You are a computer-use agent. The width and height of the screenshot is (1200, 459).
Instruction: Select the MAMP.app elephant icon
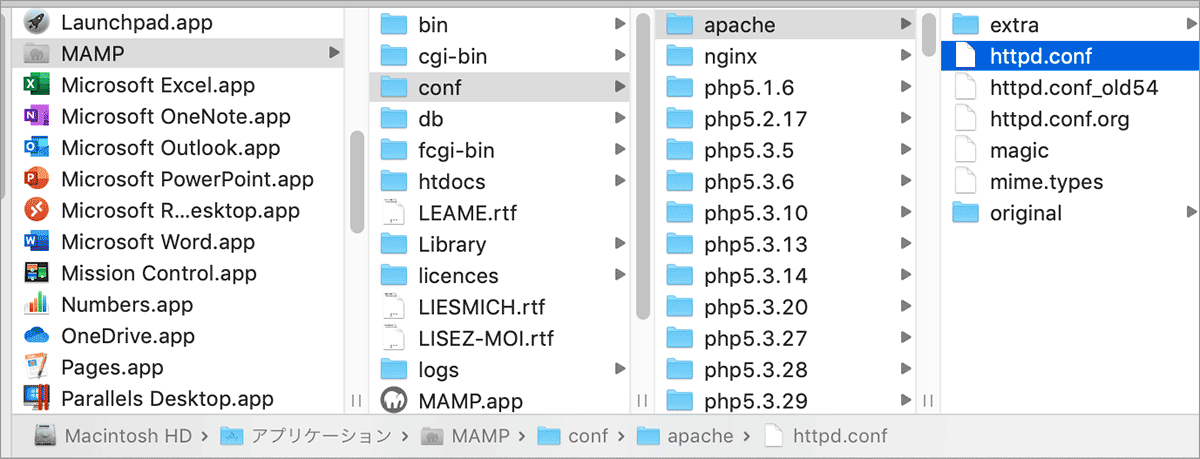coord(395,401)
